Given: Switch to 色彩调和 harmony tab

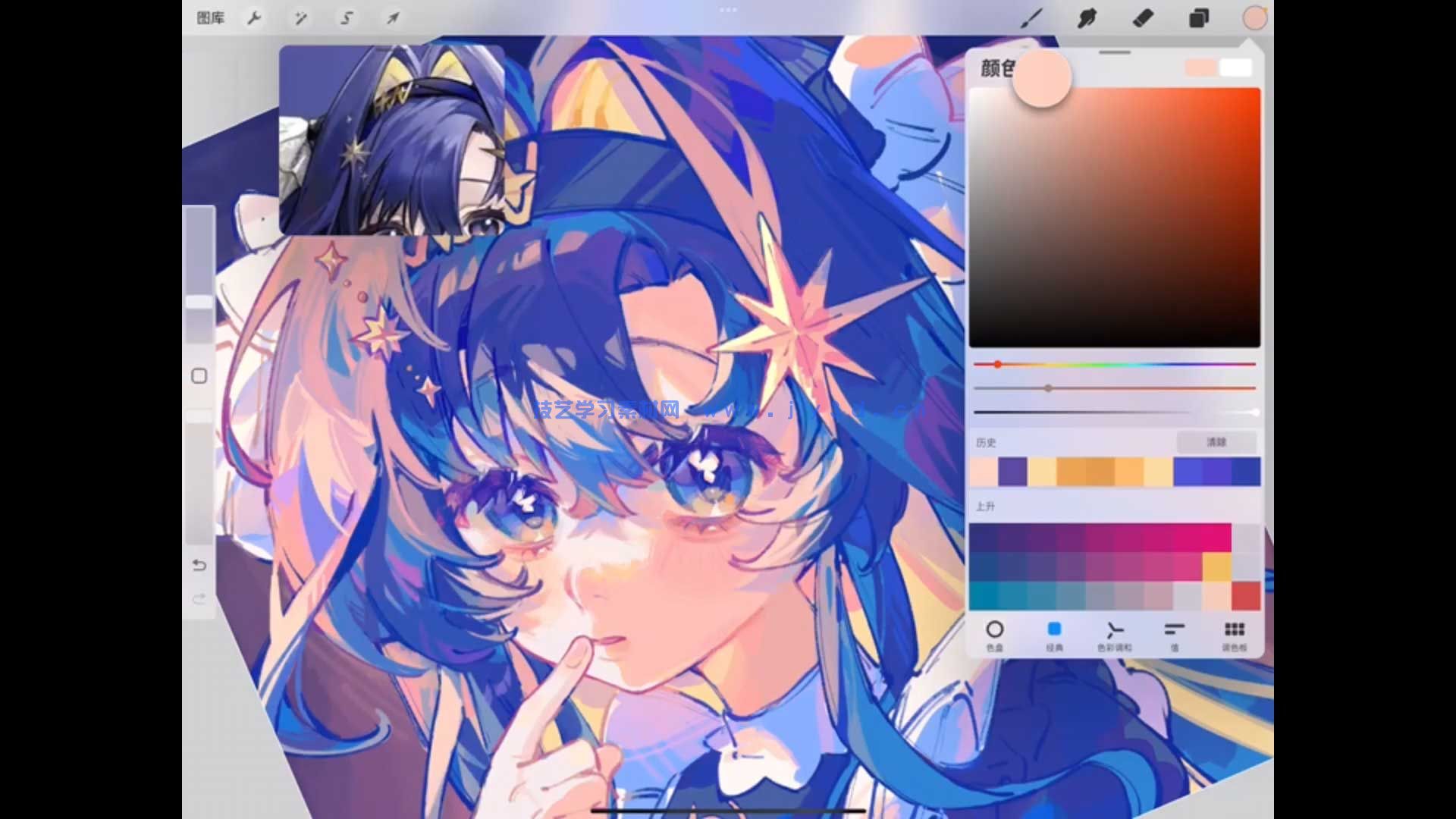Looking at the screenshot, I should pos(1114,635).
